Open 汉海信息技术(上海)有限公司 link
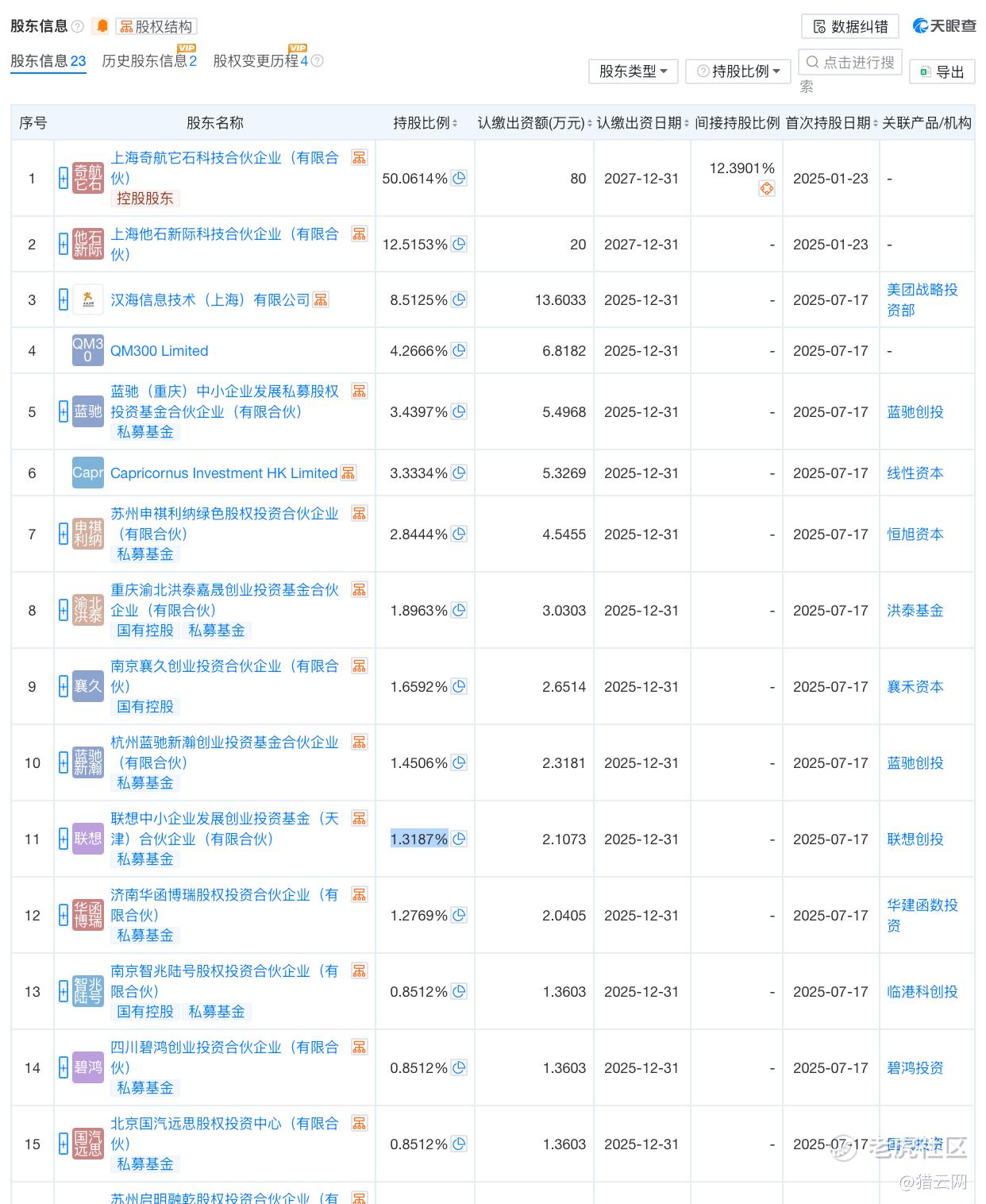The image size is (986, 1204). click(x=210, y=300)
